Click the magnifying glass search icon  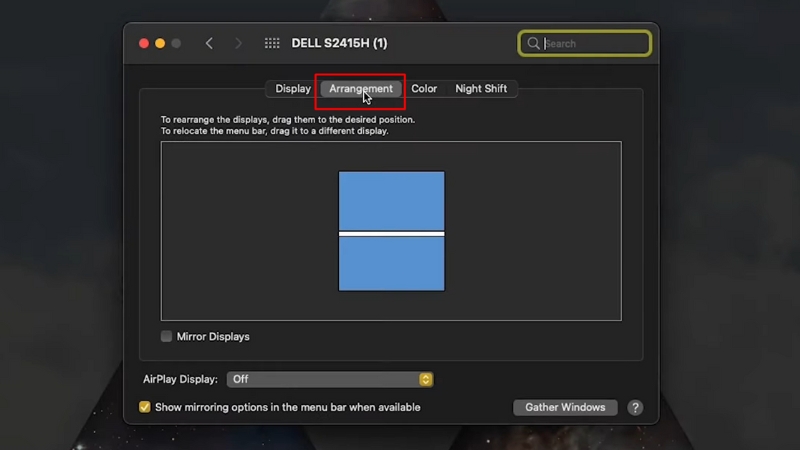[533, 43]
